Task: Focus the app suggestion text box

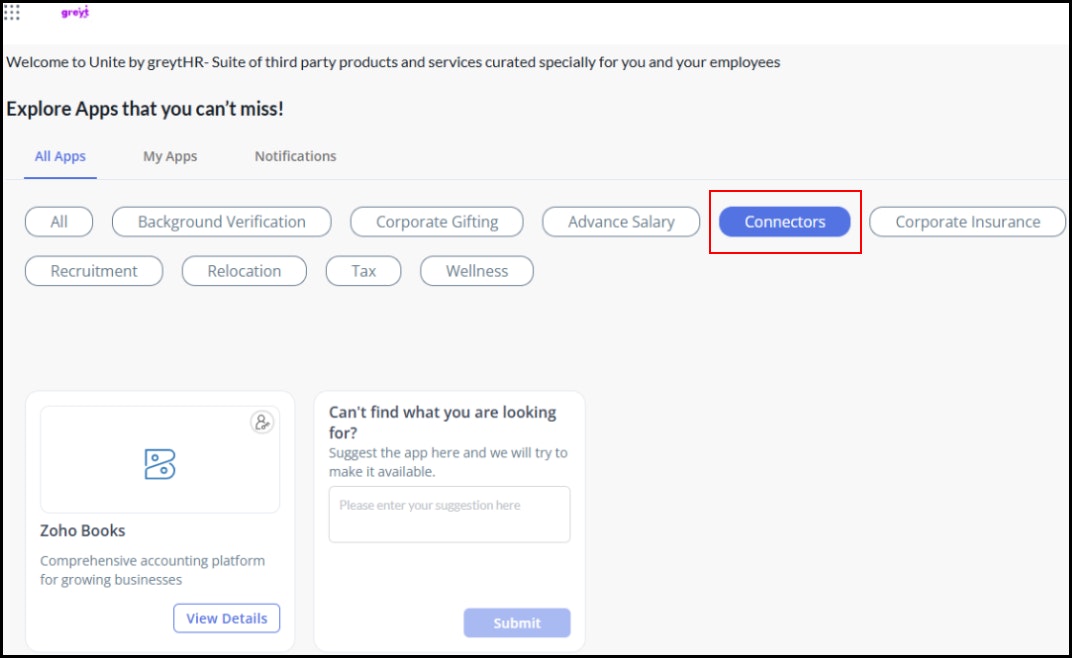Action: click(x=449, y=514)
